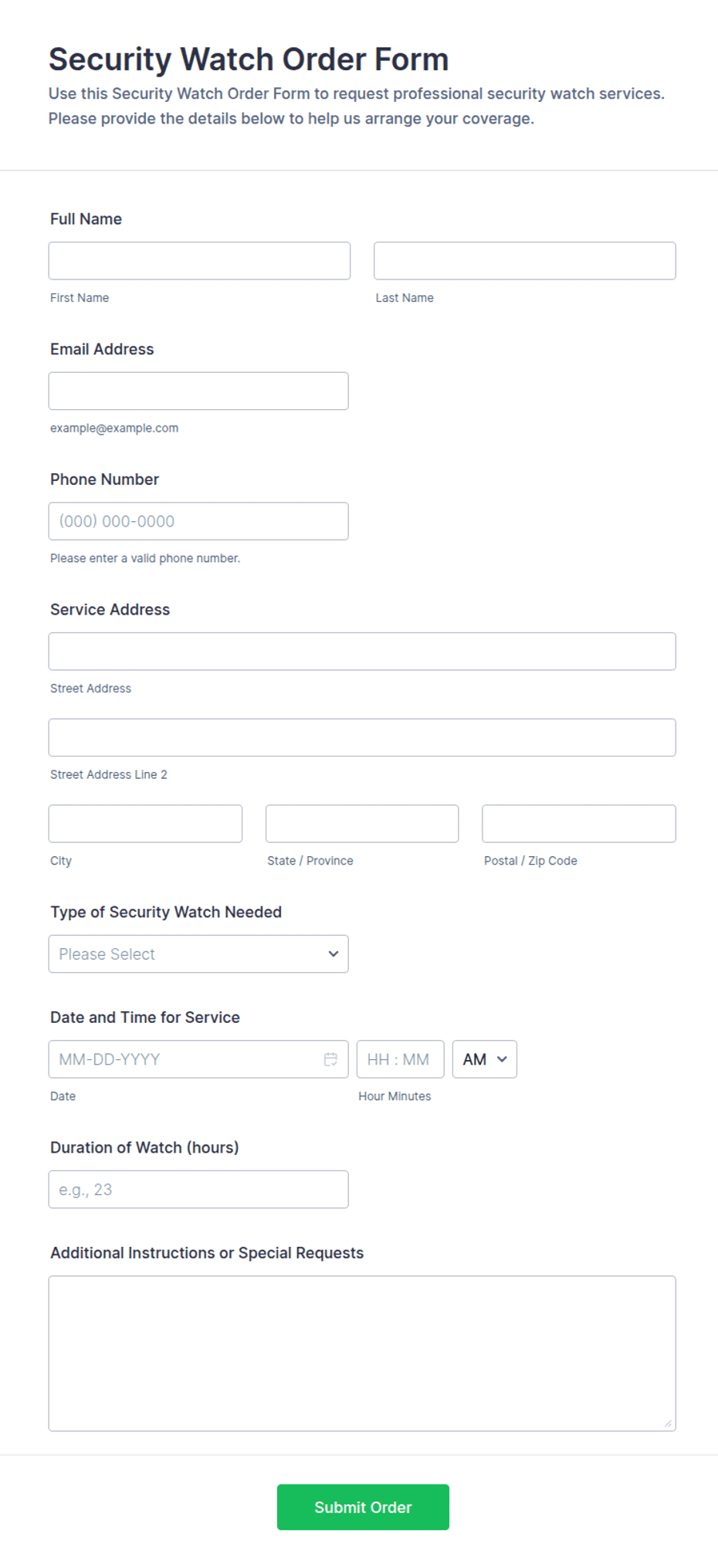Grab the textarea resize handle corner
This screenshot has height=1568, width=718.
coord(668,1423)
